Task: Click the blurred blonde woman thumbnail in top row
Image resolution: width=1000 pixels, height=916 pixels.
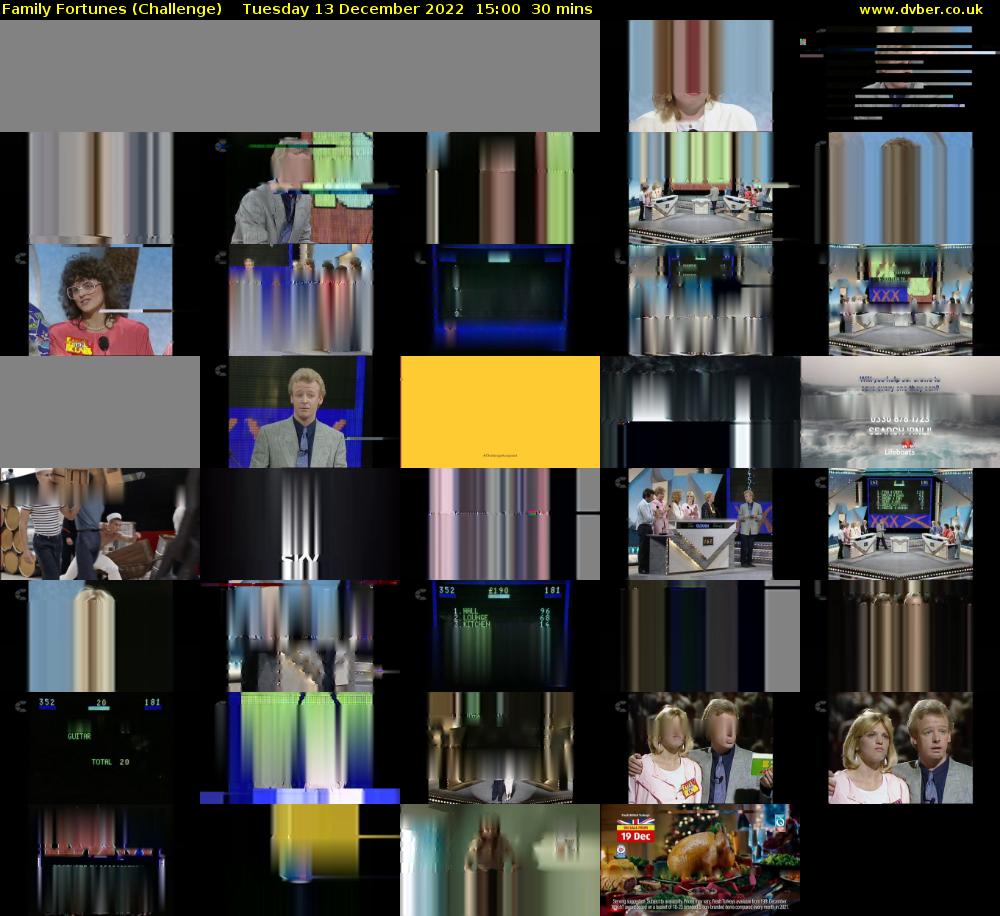Action: click(x=700, y=76)
